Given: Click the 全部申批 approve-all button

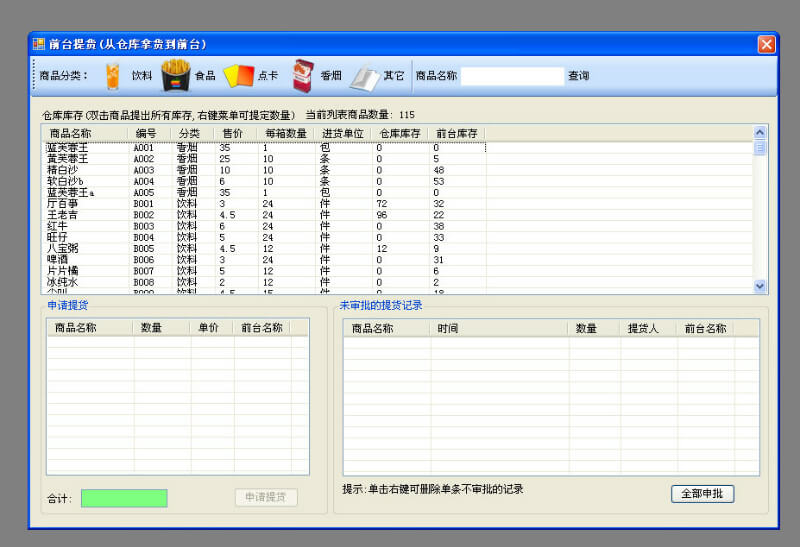Looking at the screenshot, I should click(x=702, y=494).
